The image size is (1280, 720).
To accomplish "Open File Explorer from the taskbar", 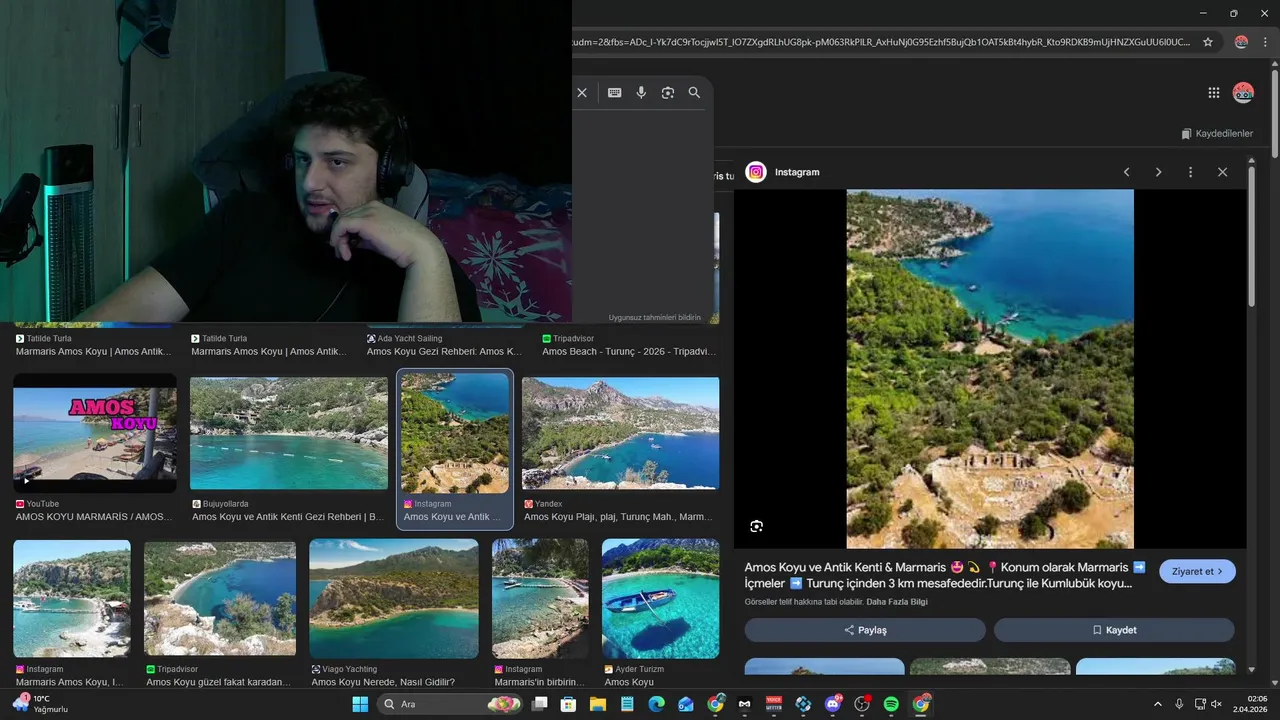I will click(598, 704).
